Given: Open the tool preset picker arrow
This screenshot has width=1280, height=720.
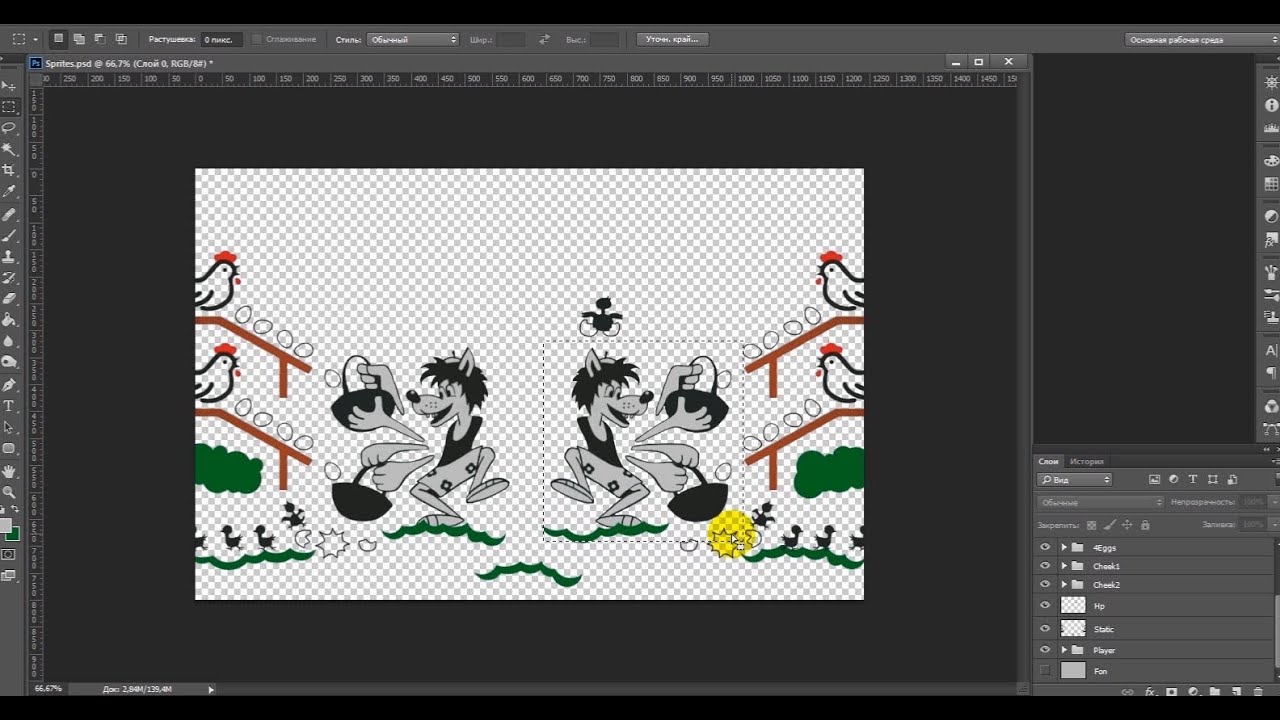Looking at the screenshot, I should [x=35, y=40].
